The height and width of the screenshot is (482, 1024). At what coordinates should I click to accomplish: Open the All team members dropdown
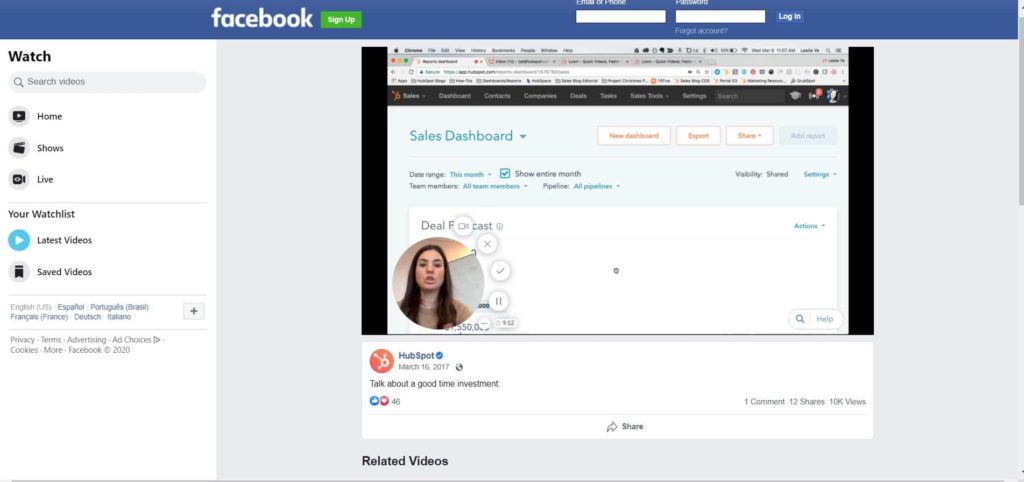[495, 186]
